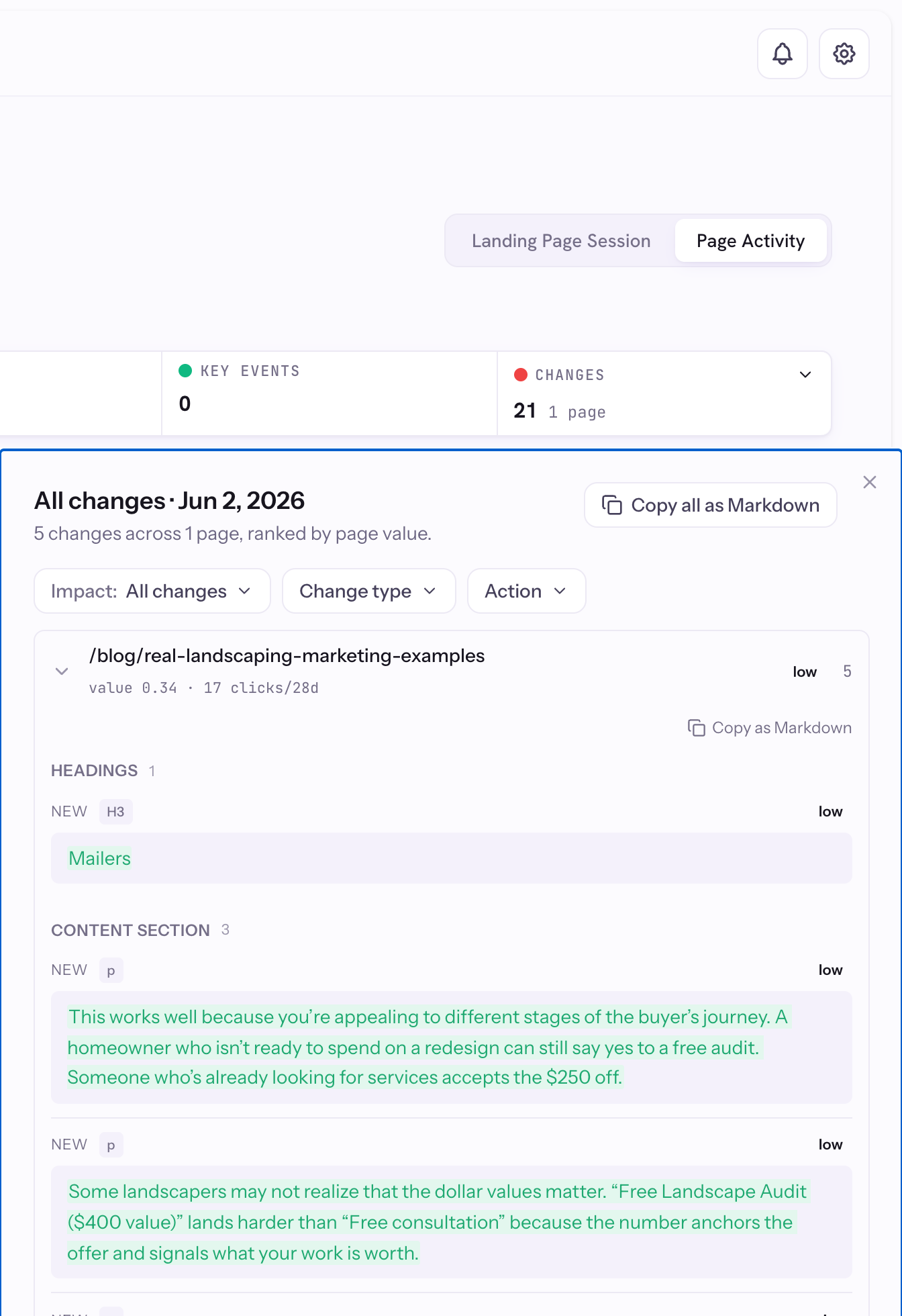Viewport: 902px width, 1316px height.
Task: Click copy icon beside Copy as Markdown
Action: click(697, 728)
